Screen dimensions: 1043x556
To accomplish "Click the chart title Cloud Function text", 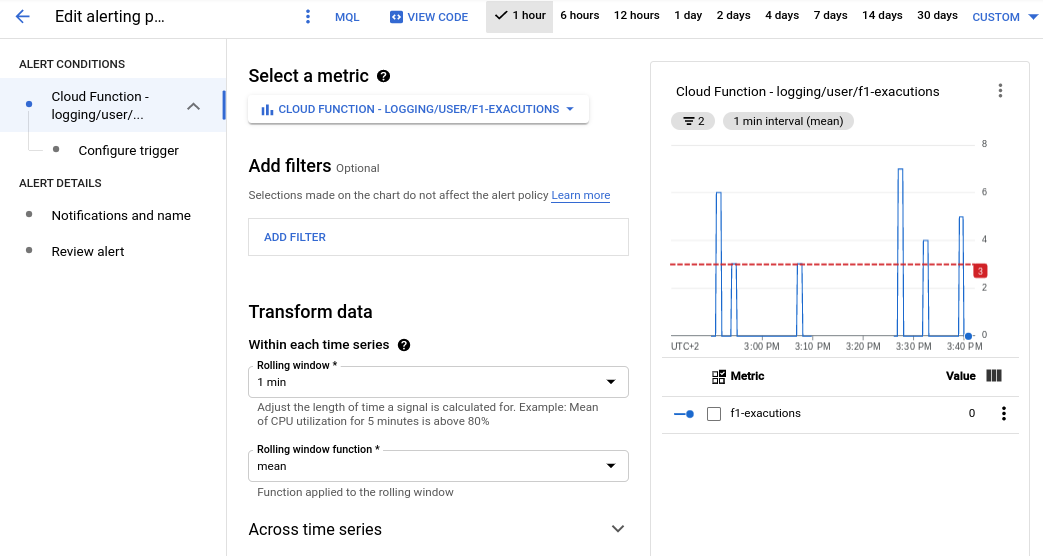I will pos(808,92).
